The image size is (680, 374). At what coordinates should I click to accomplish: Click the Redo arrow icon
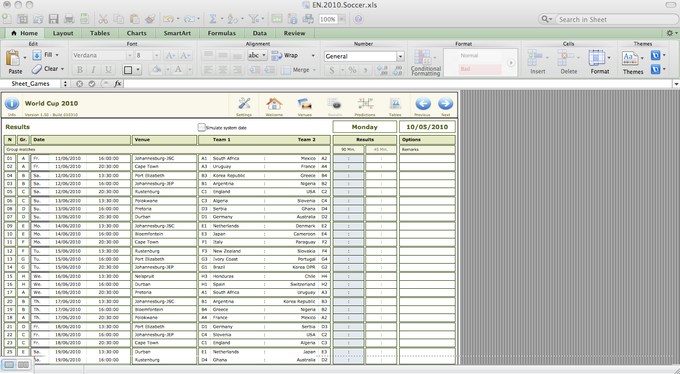point(190,19)
